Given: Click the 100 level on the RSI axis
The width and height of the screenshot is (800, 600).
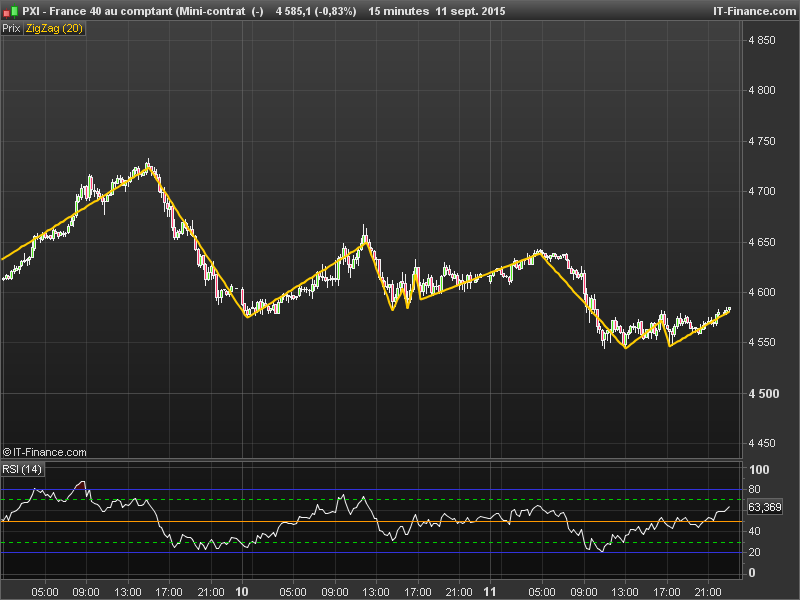Looking at the screenshot, I should pos(759,469).
